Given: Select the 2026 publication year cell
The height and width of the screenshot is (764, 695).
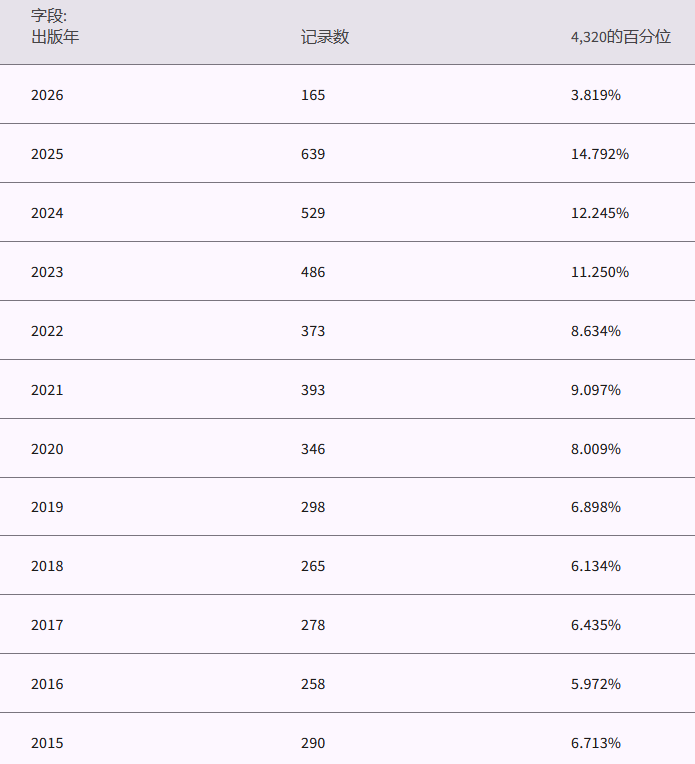Looking at the screenshot, I should (x=47, y=95).
